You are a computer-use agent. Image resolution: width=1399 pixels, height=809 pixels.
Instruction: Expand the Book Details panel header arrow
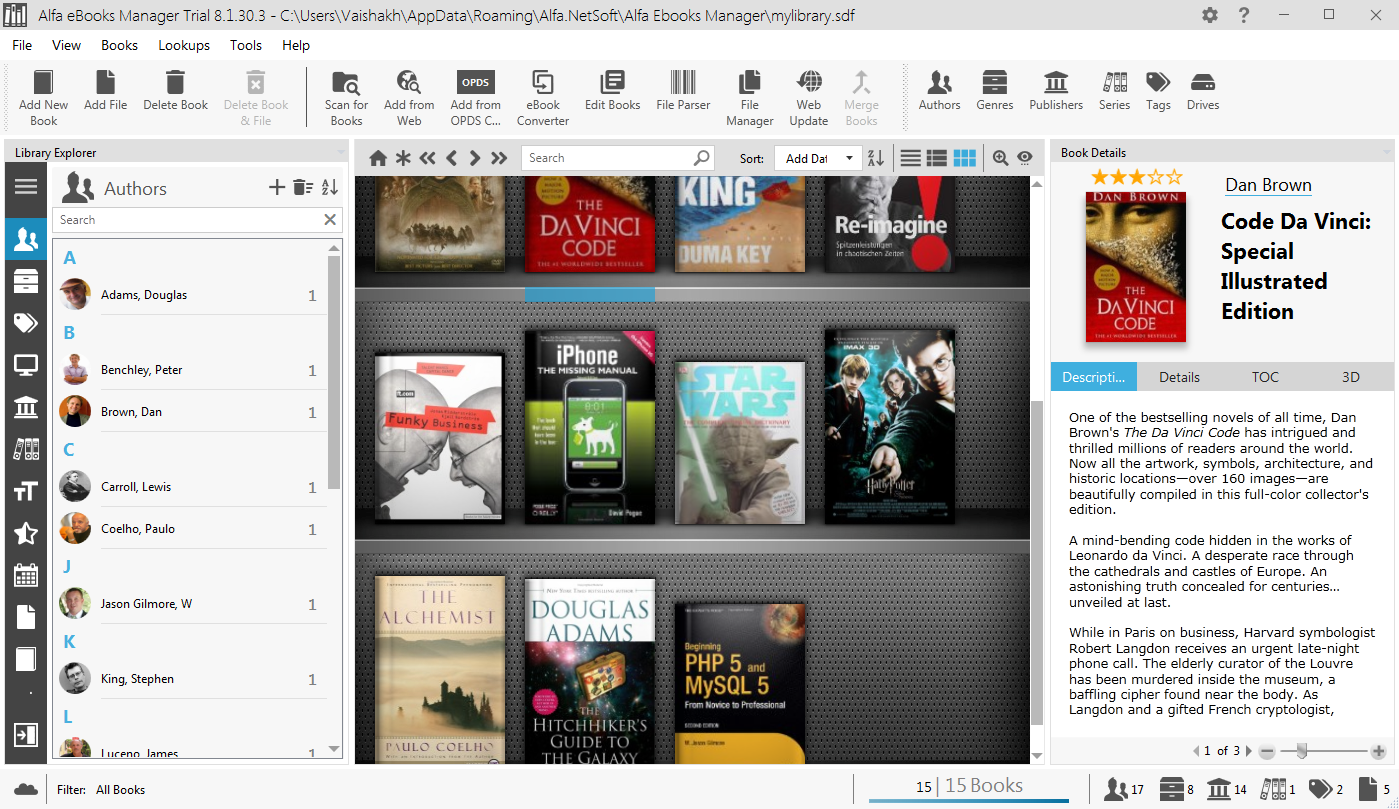tap(1387, 153)
